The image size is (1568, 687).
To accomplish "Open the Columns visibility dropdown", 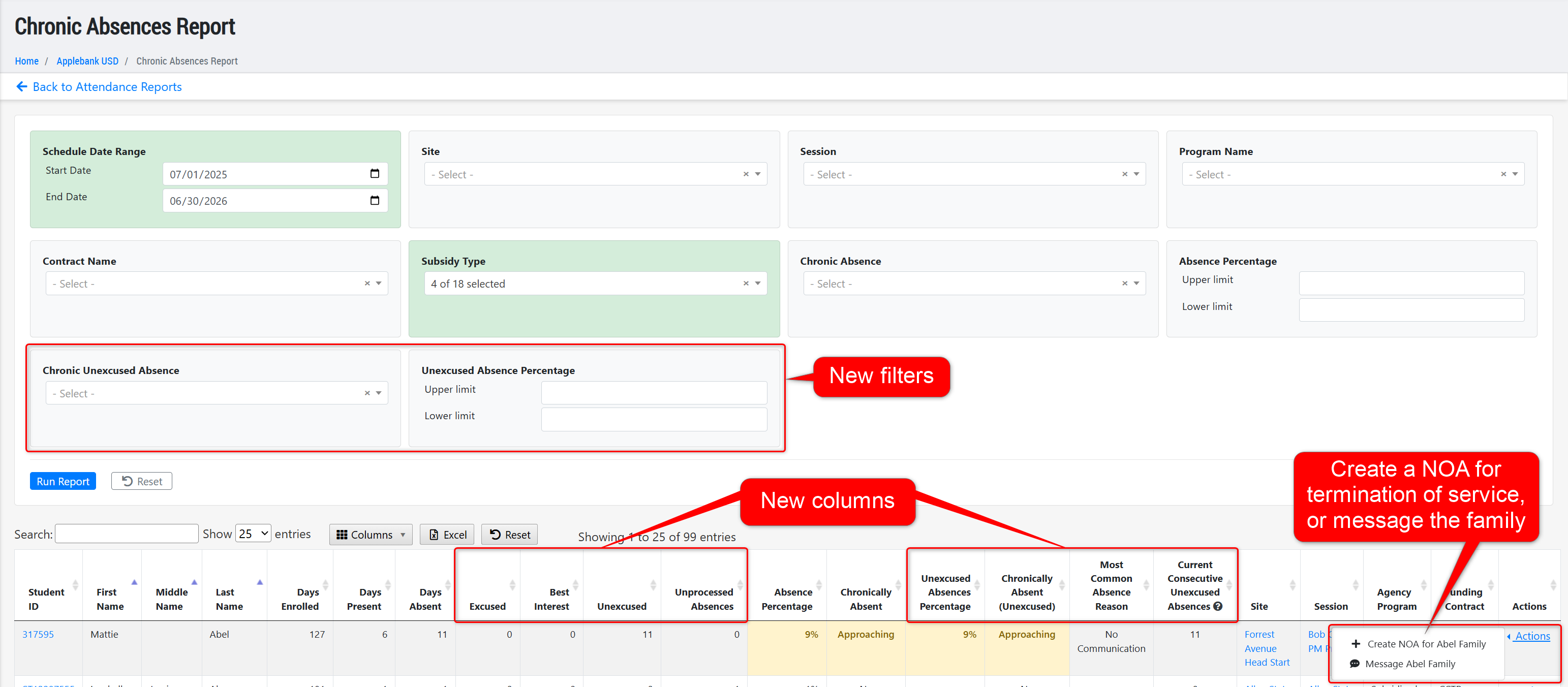I will click(x=371, y=534).
